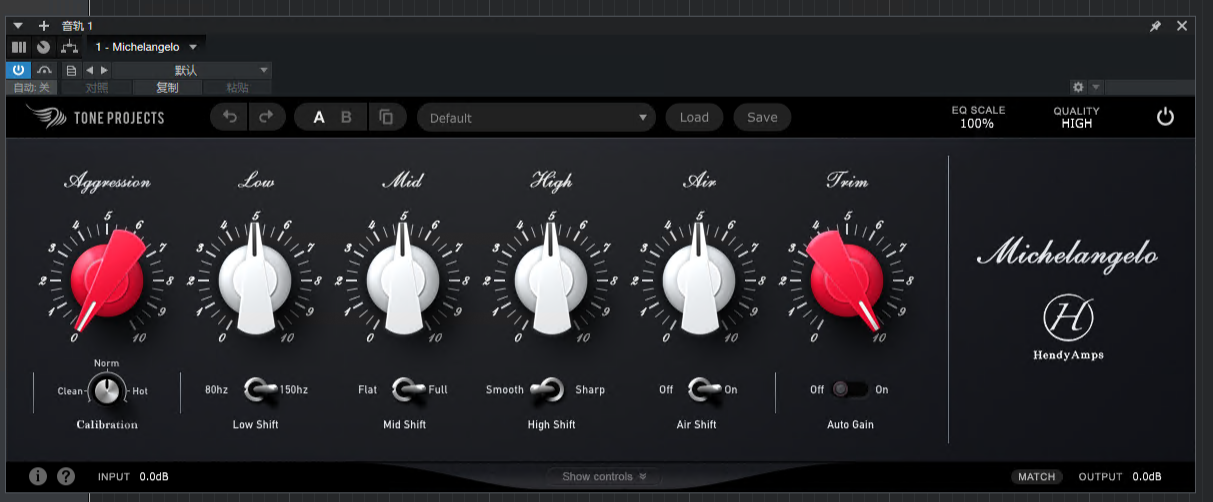Switch to state B
The width and height of the screenshot is (1213, 502).
pyautogui.click(x=346, y=117)
